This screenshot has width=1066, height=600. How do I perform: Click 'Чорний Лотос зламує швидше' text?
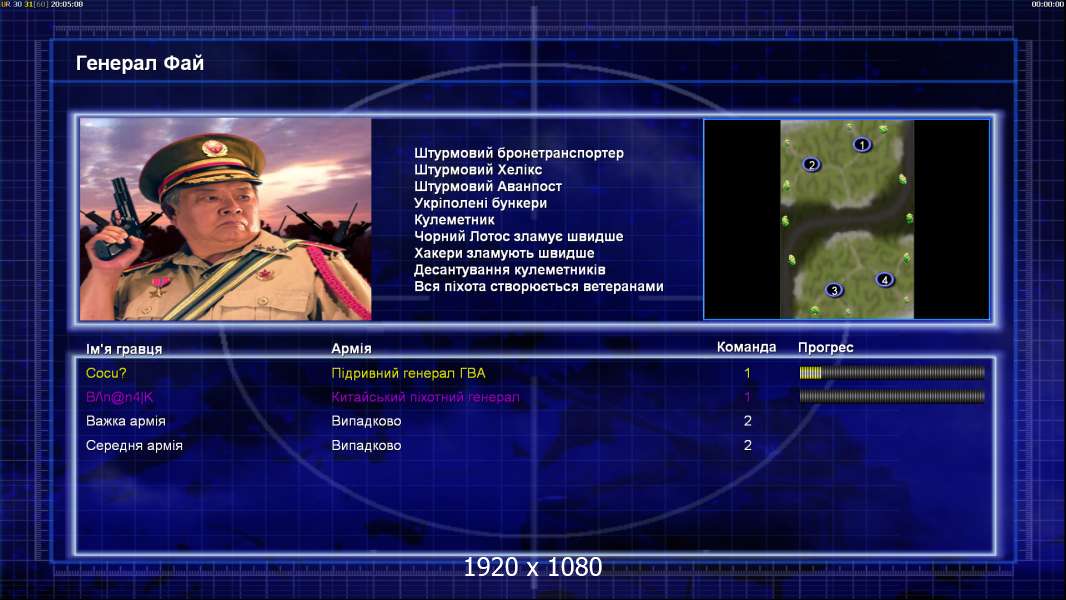519,236
